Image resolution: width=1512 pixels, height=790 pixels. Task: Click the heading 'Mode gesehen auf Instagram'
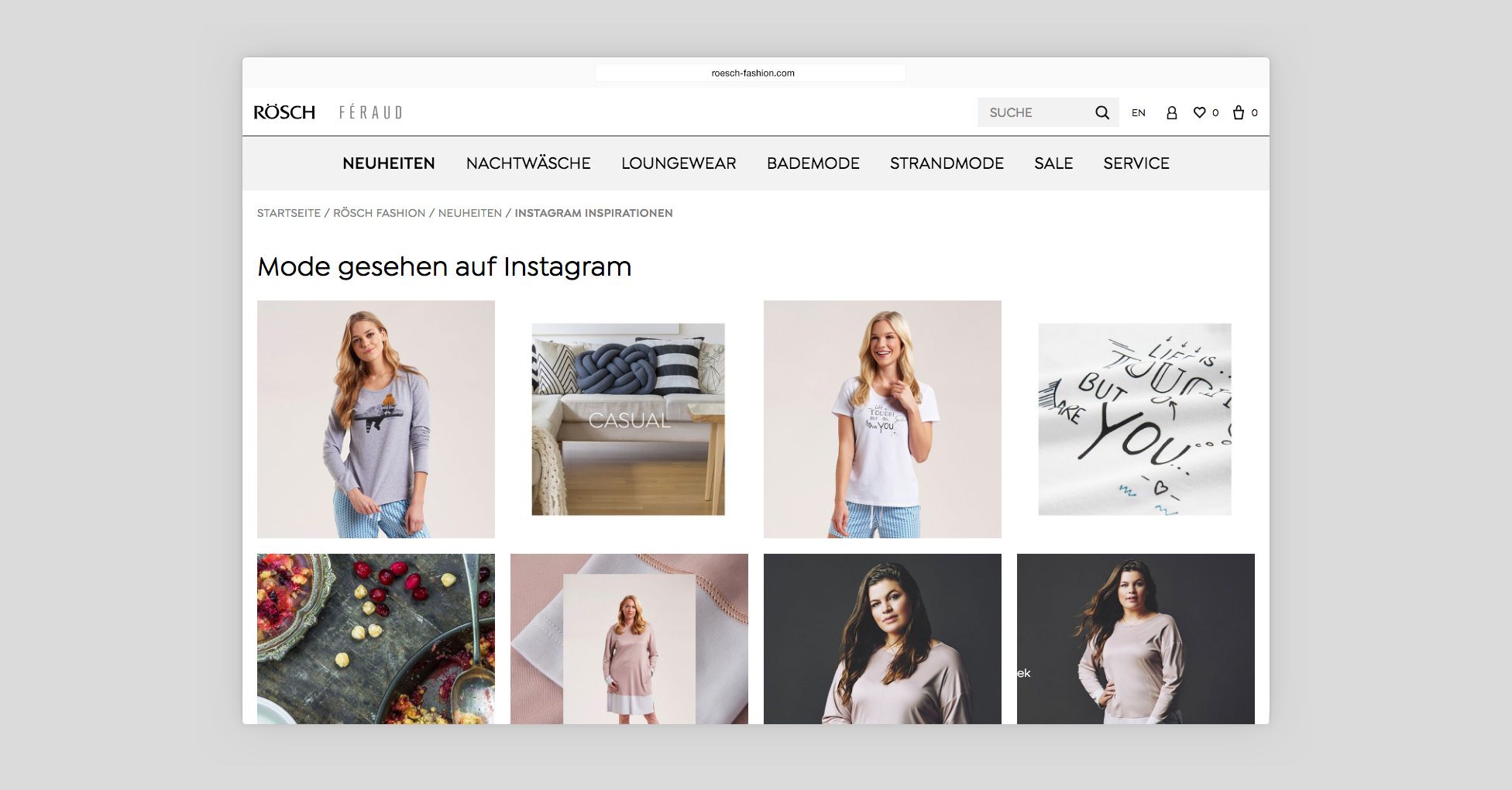tap(445, 266)
